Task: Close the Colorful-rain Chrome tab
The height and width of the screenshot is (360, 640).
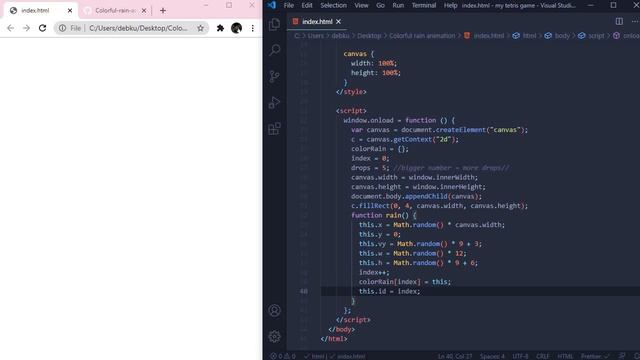Action: click(x=144, y=11)
